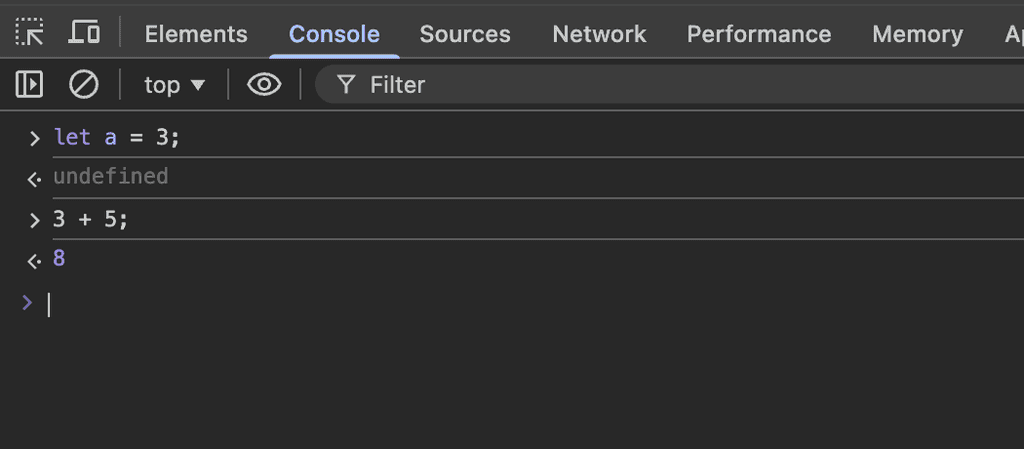Create a live expression using the eye icon
Viewport: 1024px width, 449px height.
click(264, 85)
